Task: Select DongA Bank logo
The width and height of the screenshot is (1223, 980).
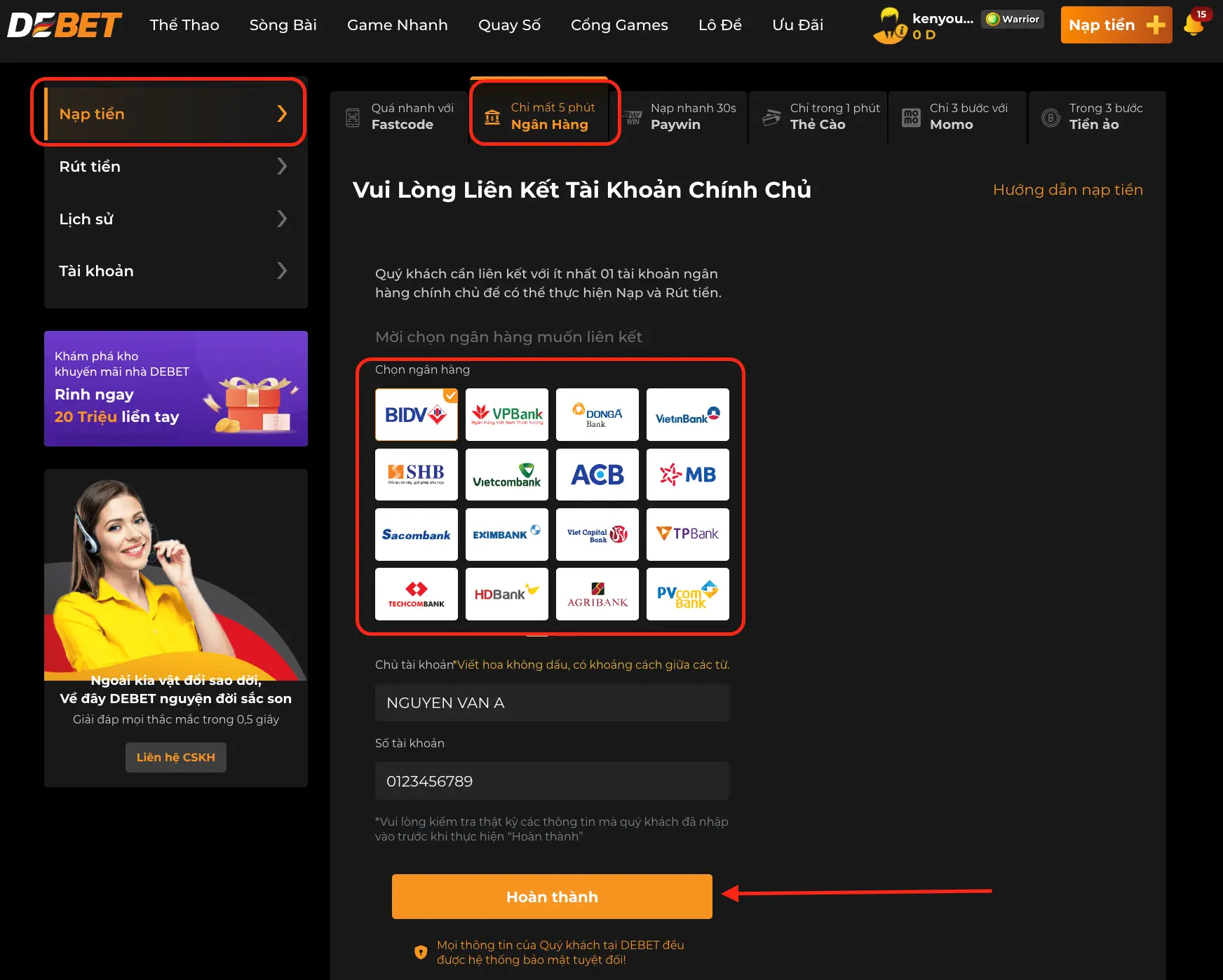Action: (x=597, y=414)
